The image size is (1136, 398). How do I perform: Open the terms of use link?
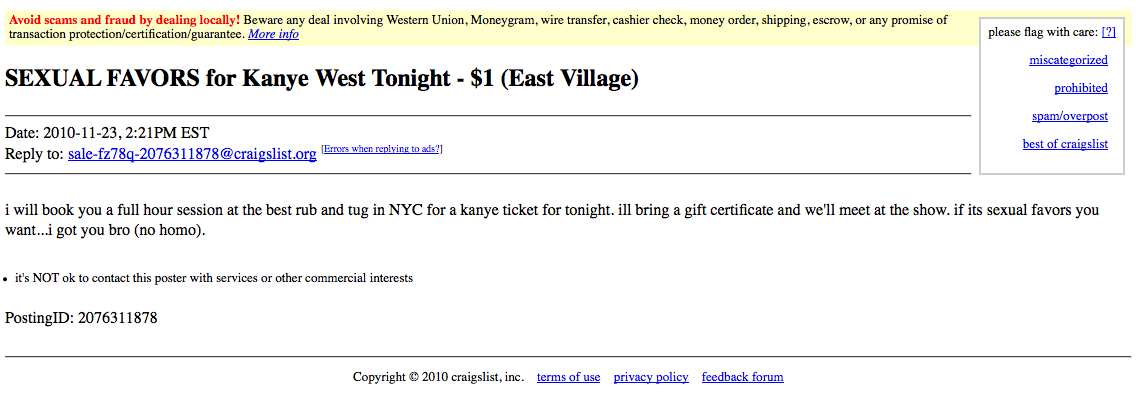click(x=568, y=377)
